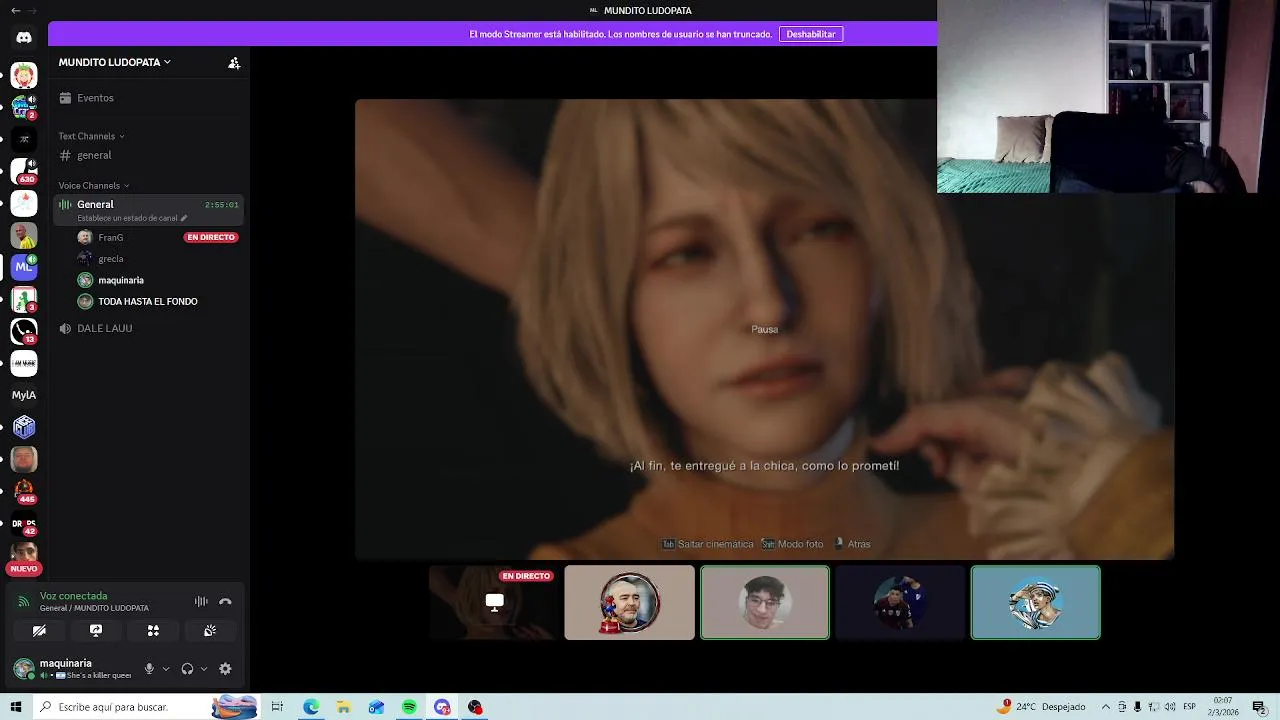Open the MylA server icon
Image resolution: width=1280 pixels, height=720 pixels.
pos(24,395)
